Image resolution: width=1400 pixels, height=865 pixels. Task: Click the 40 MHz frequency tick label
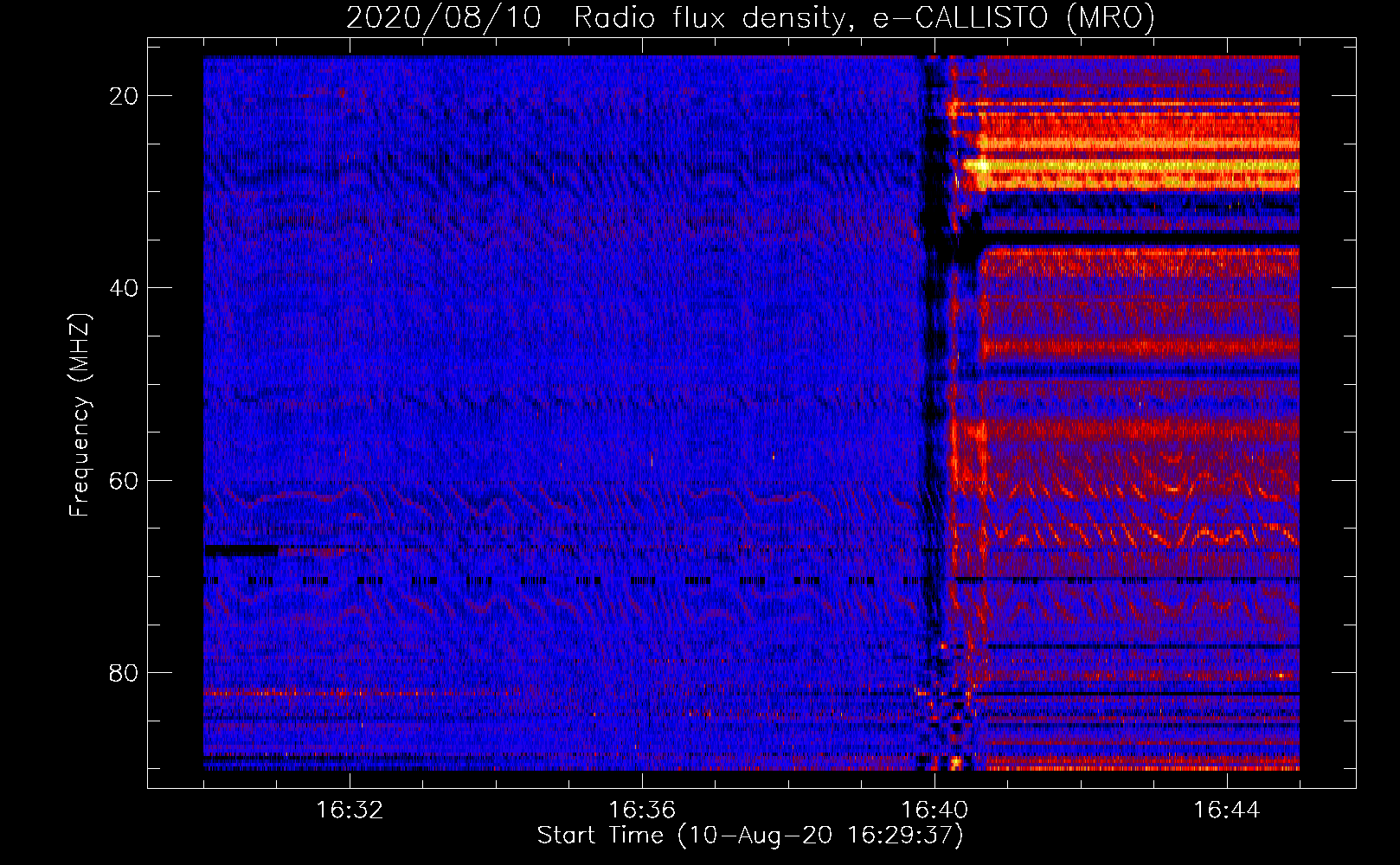(124, 288)
